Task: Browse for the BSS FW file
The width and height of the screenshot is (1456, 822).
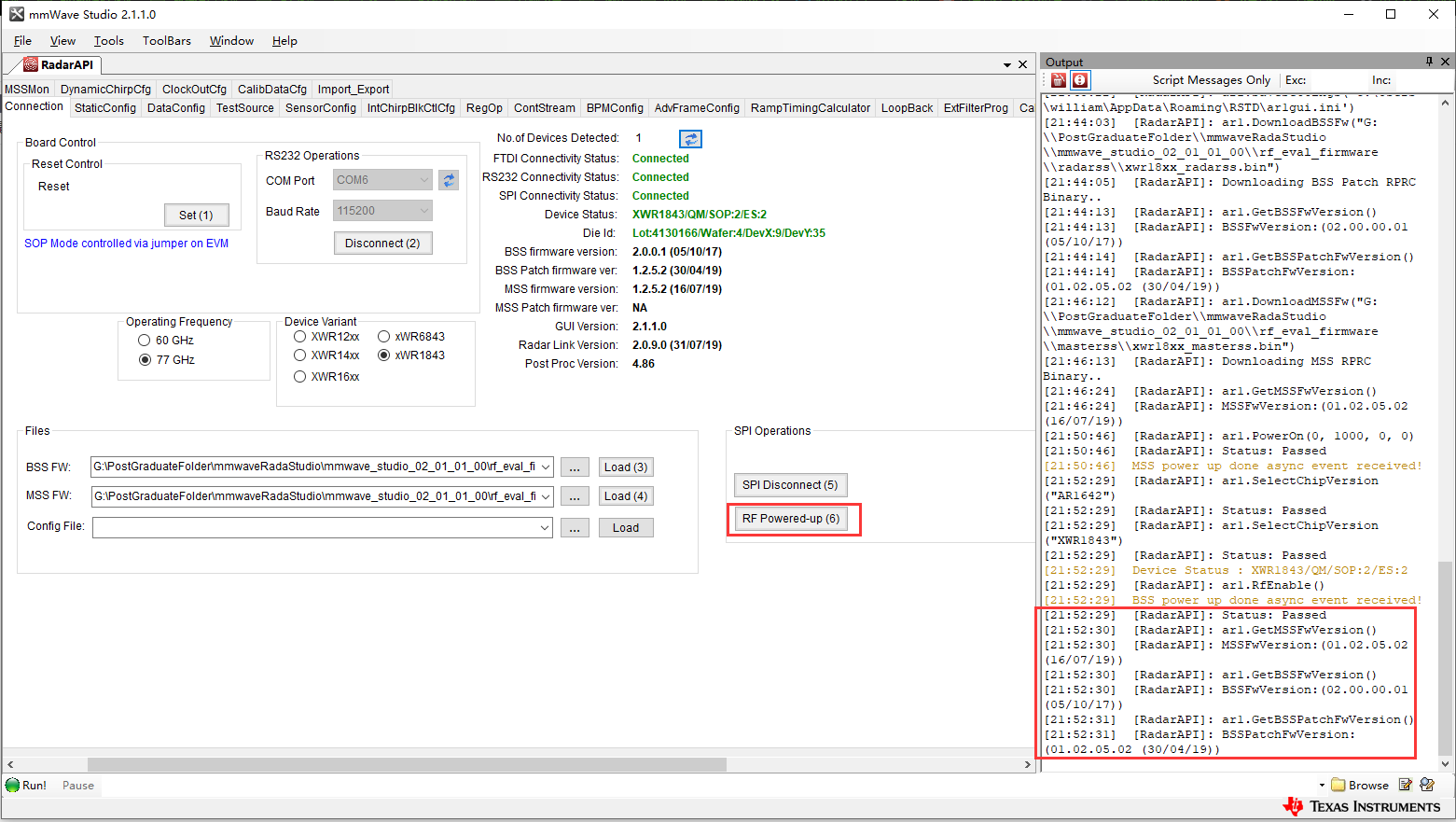Action: pyautogui.click(x=575, y=467)
